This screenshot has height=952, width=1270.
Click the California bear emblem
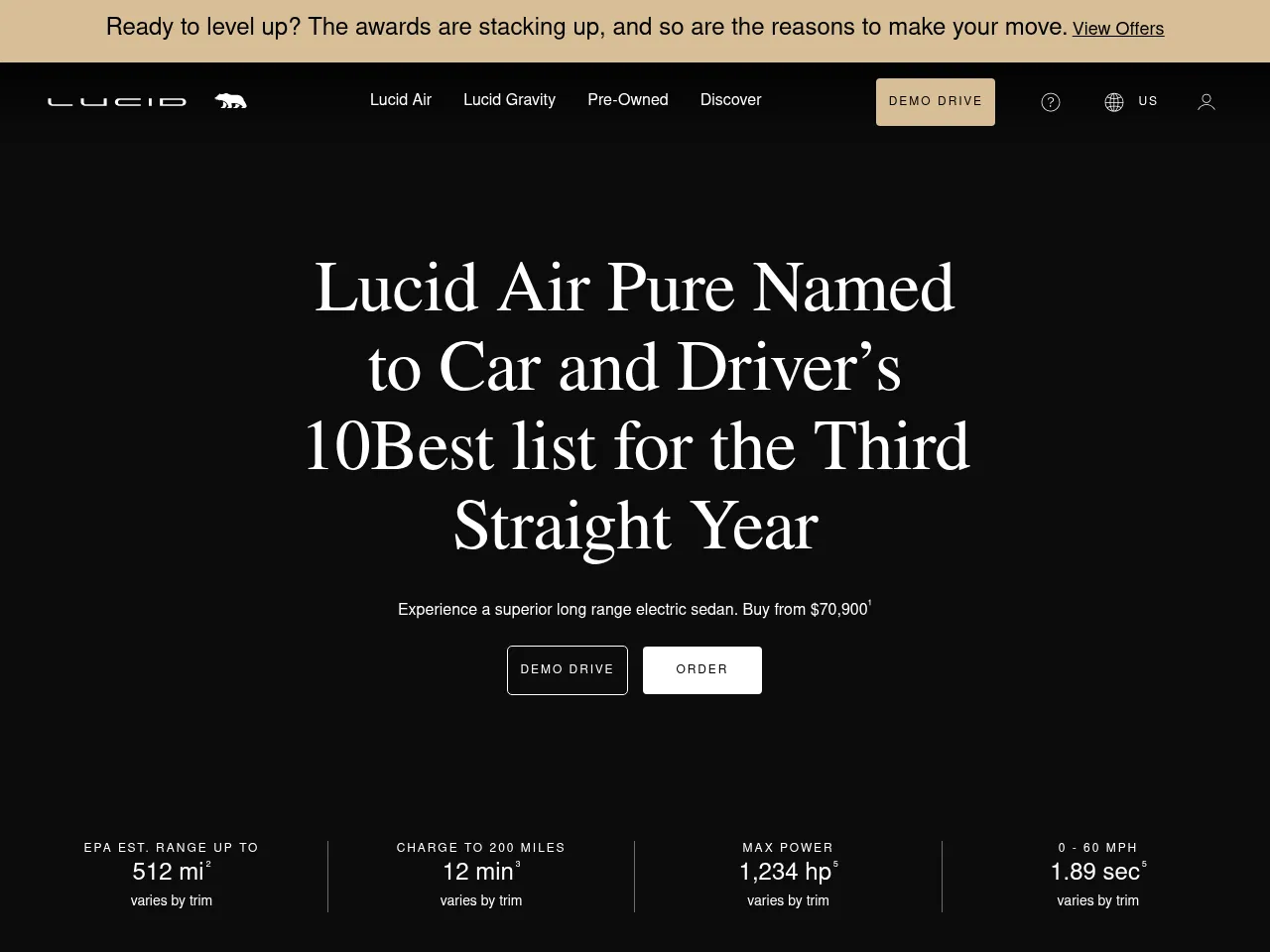pyautogui.click(x=231, y=100)
